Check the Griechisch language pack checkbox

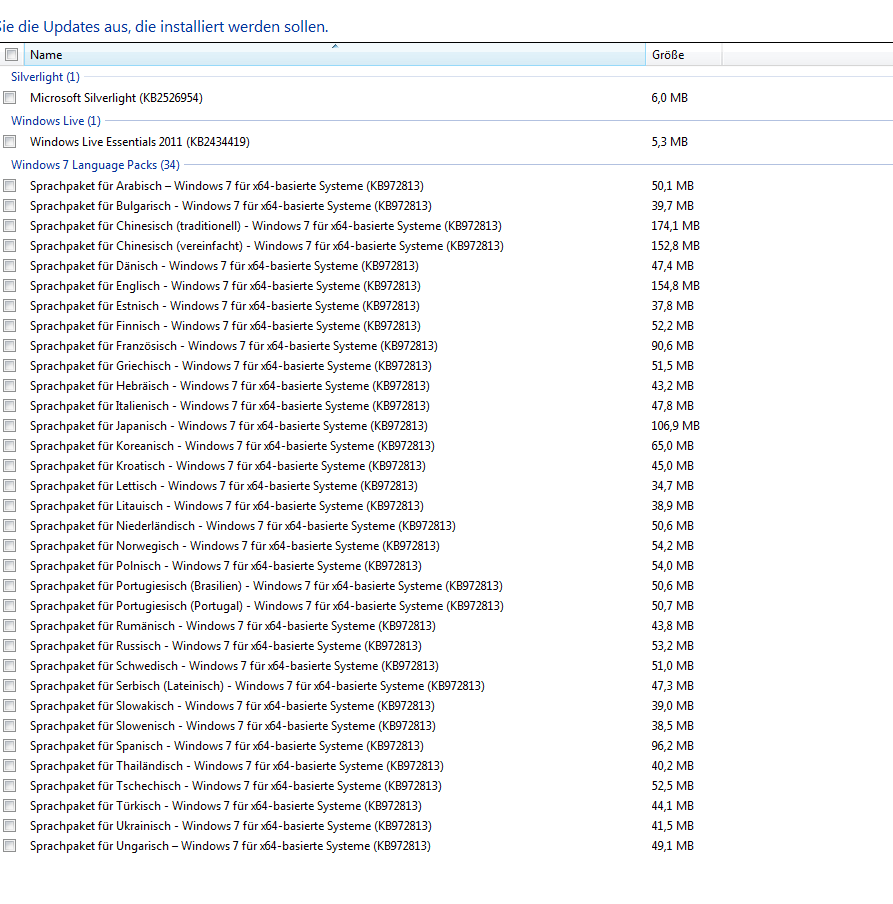(9, 366)
